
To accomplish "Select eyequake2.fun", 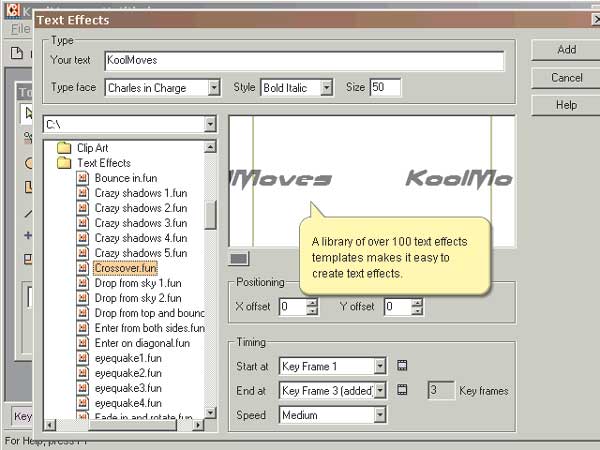I will (x=128, y=373).
